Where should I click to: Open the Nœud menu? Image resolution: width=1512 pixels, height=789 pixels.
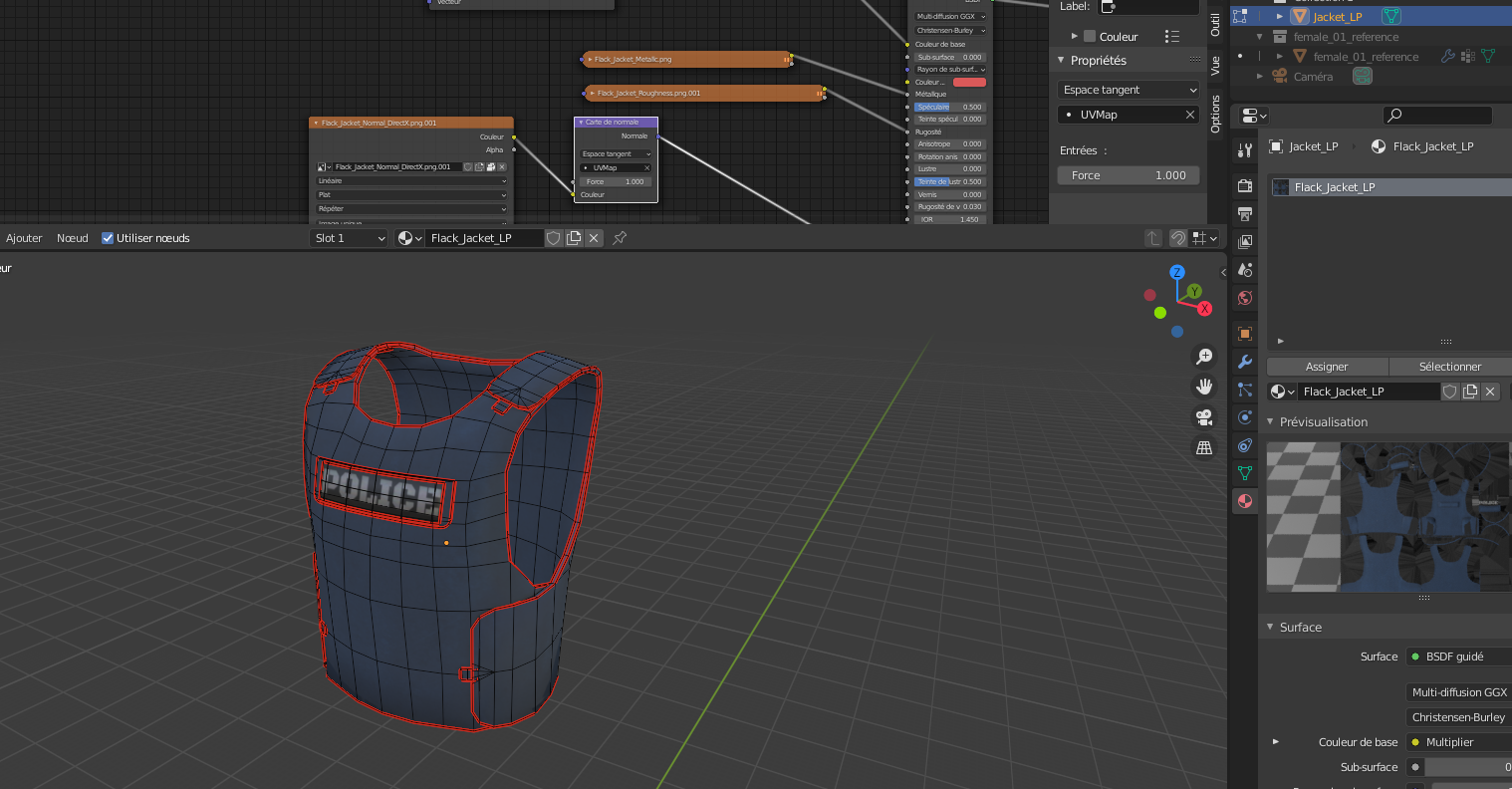click(x=73, y=238)
